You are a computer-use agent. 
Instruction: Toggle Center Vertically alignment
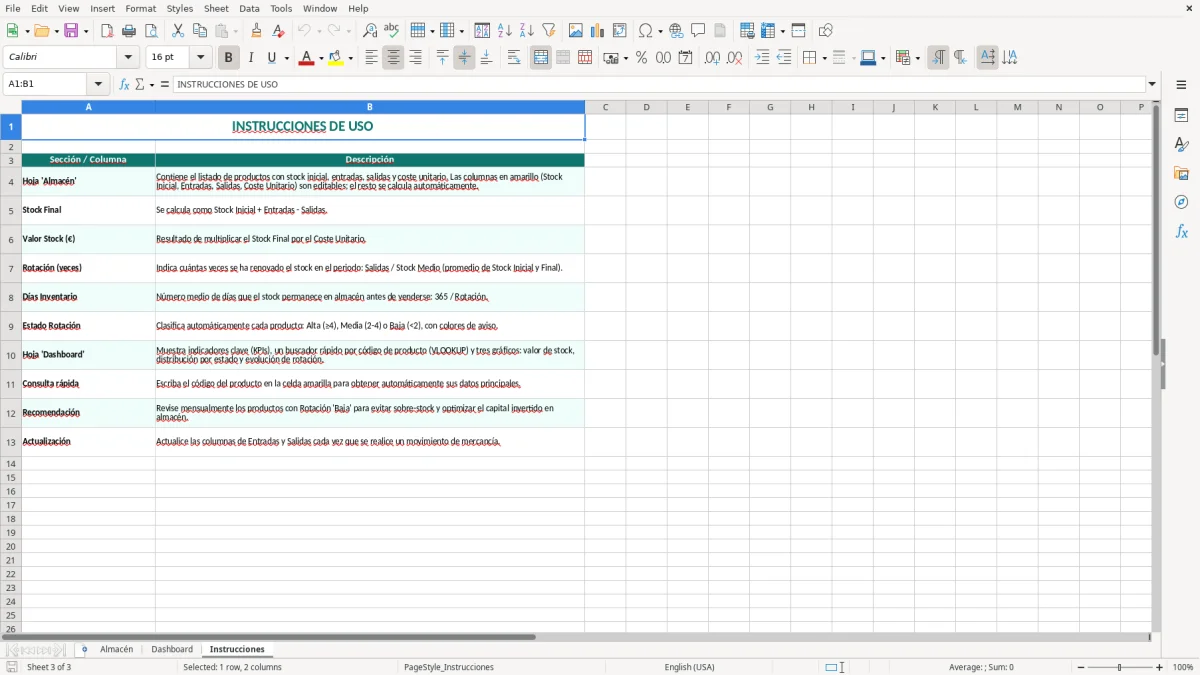click(x=464, y=58)
